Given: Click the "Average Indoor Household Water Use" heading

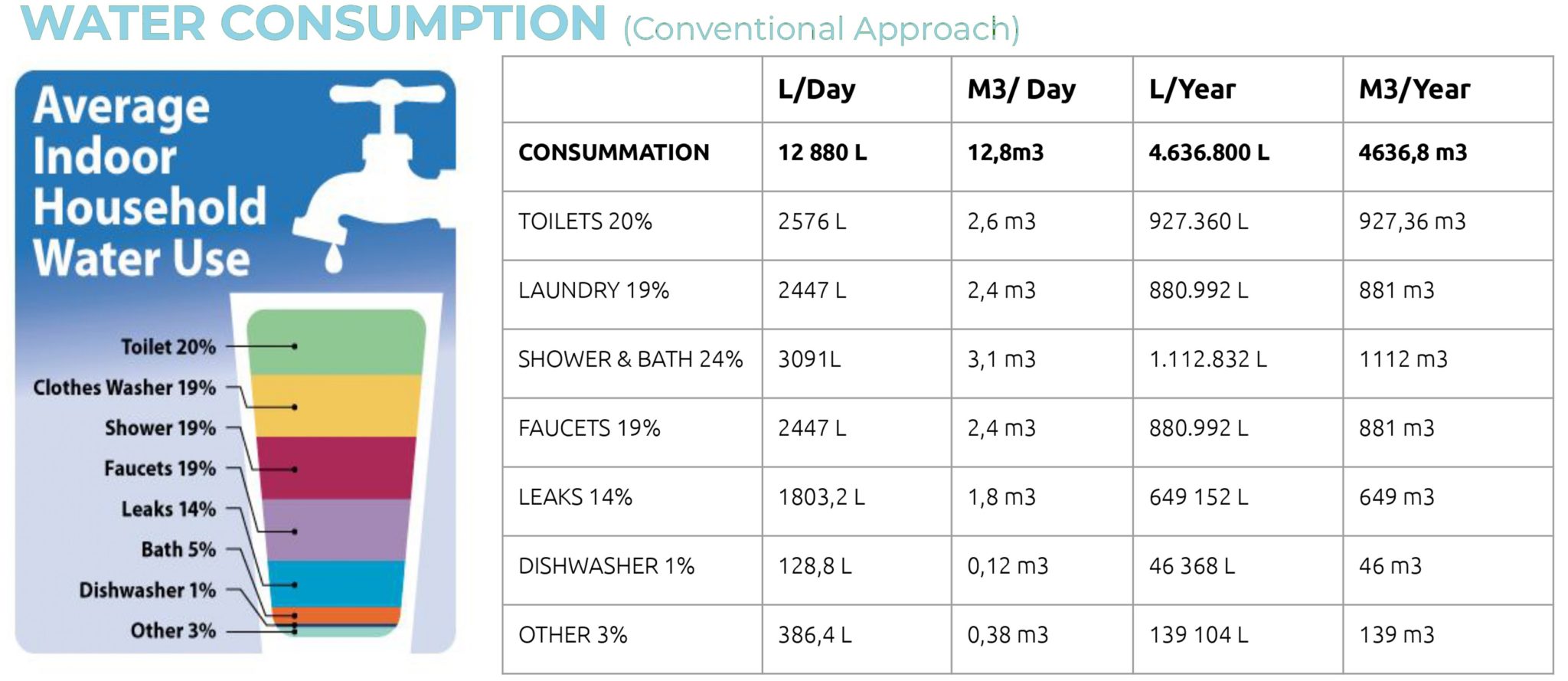Looking at the screenshot, I should tap(149, 181).
